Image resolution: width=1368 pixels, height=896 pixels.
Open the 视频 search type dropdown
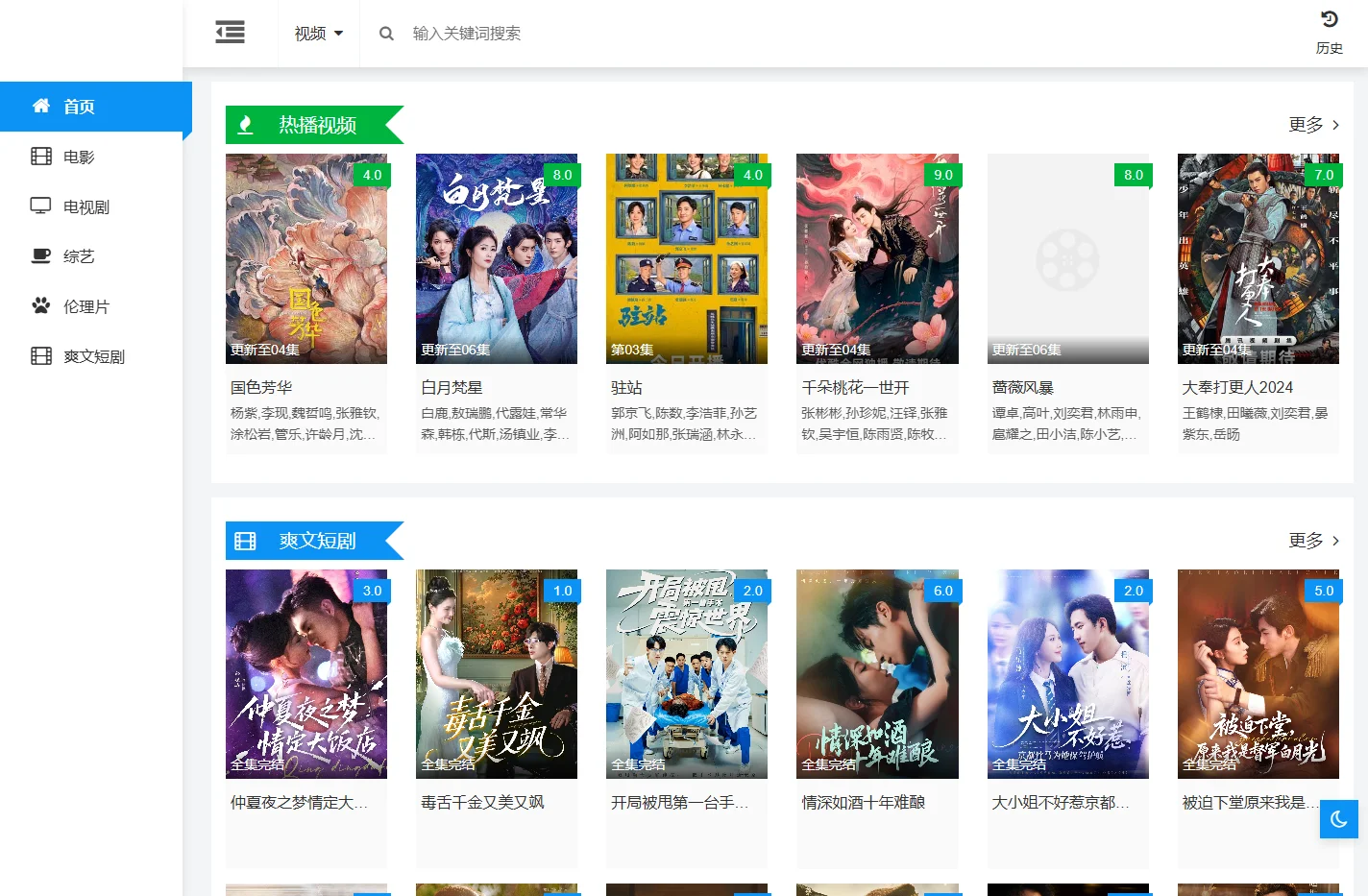pos(319,34)
